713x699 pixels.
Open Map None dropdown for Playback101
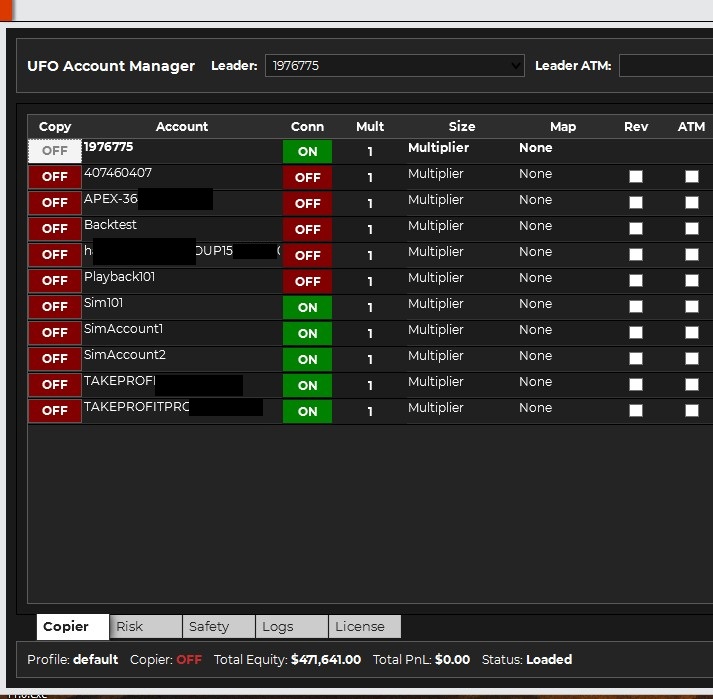coord(536,277)
